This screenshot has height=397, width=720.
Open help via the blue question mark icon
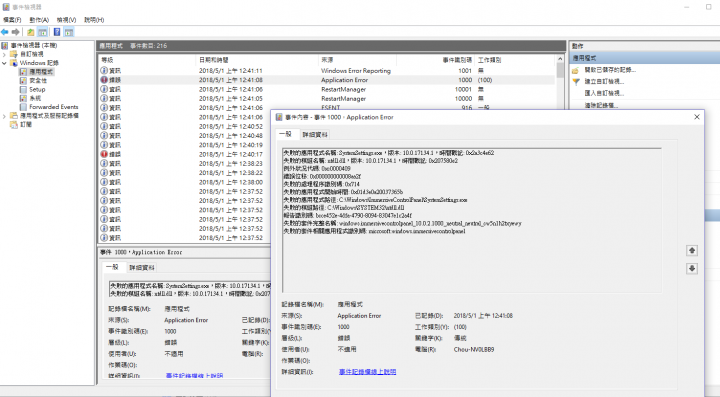[x=57, y=32]
